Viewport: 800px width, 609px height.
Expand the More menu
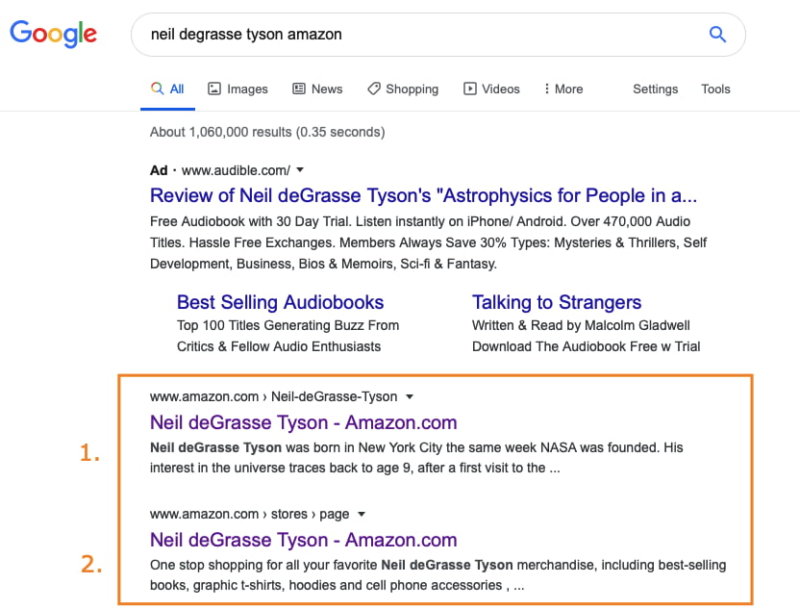click(563, 89)
